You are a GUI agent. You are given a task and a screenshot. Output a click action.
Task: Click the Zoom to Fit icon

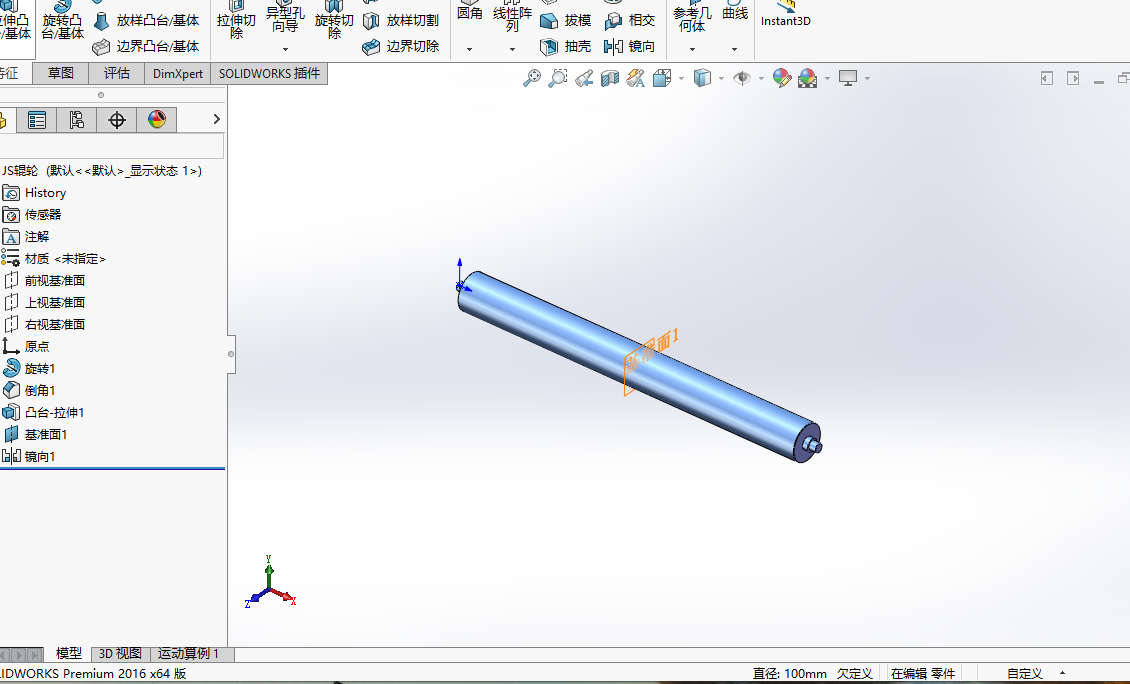[x=532, y=78]
